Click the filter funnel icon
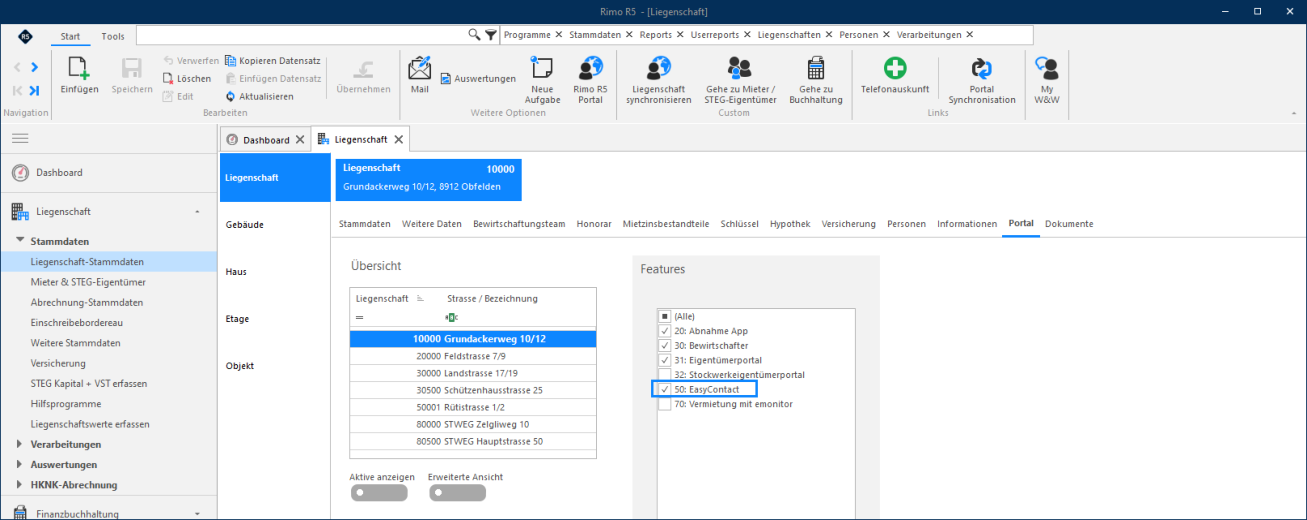This screenshot has width=1307, height=520. [x=490, y=34]
